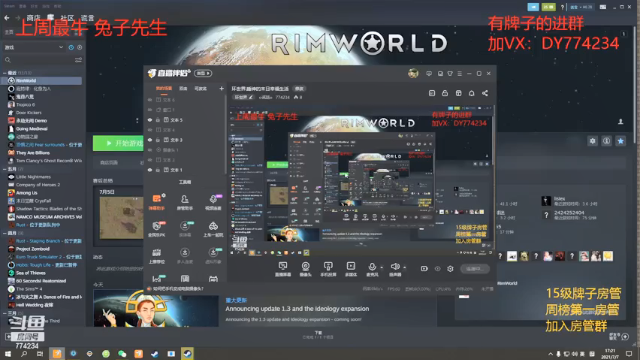Viewport: 640px width, 360px height.
Task: Click the lock icon above the preview
Action: 445,93
